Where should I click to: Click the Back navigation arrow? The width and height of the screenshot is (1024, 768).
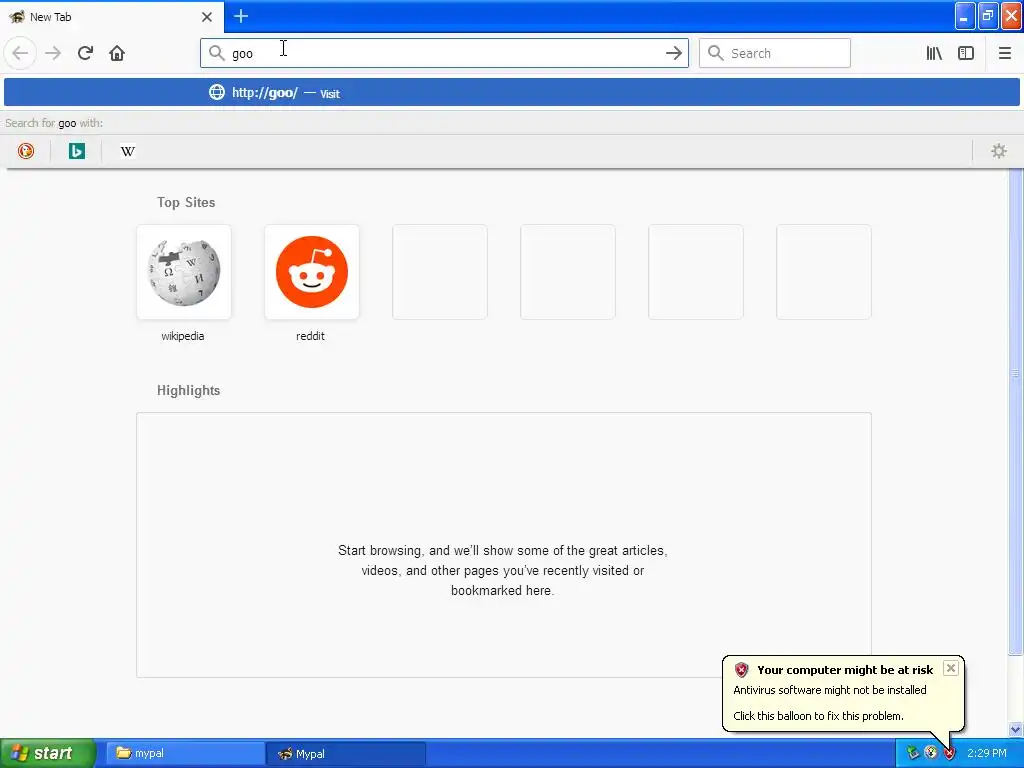point(20,53)
